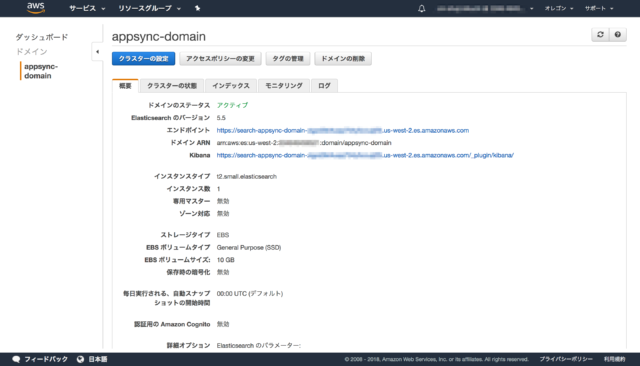Switch to the ログ tab
The height and width of the screenshot is (366, 640).
tap(324, 86)
